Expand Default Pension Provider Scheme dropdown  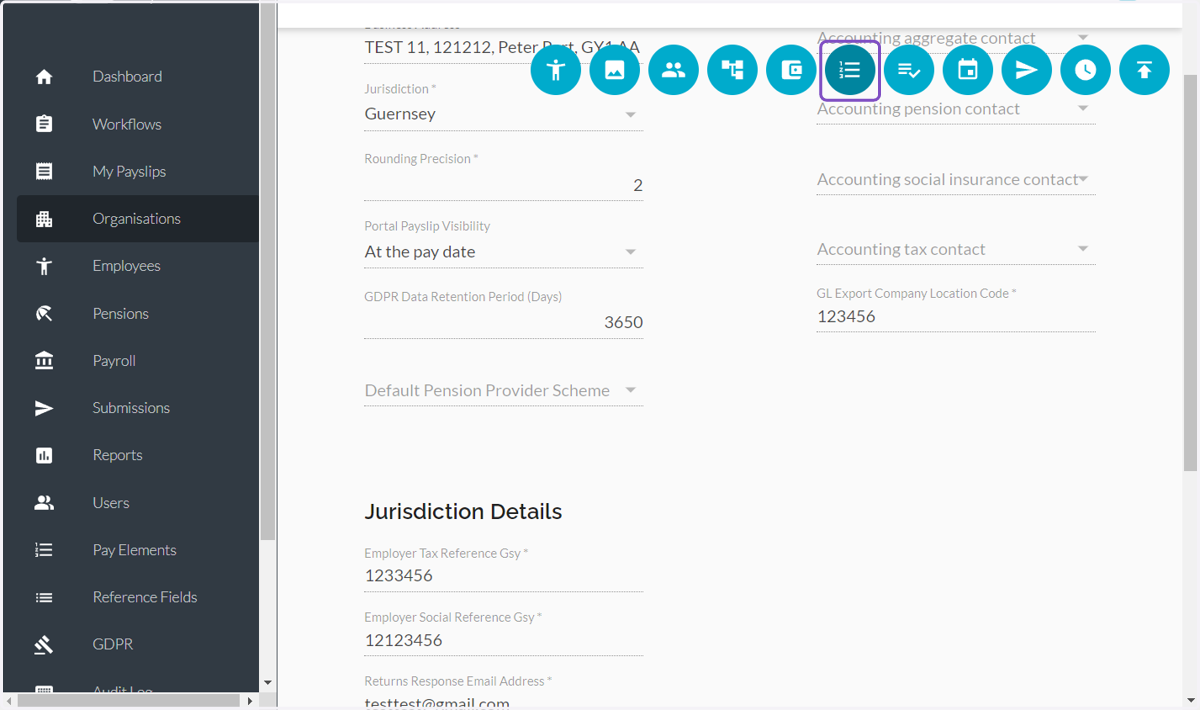point(503,390)
